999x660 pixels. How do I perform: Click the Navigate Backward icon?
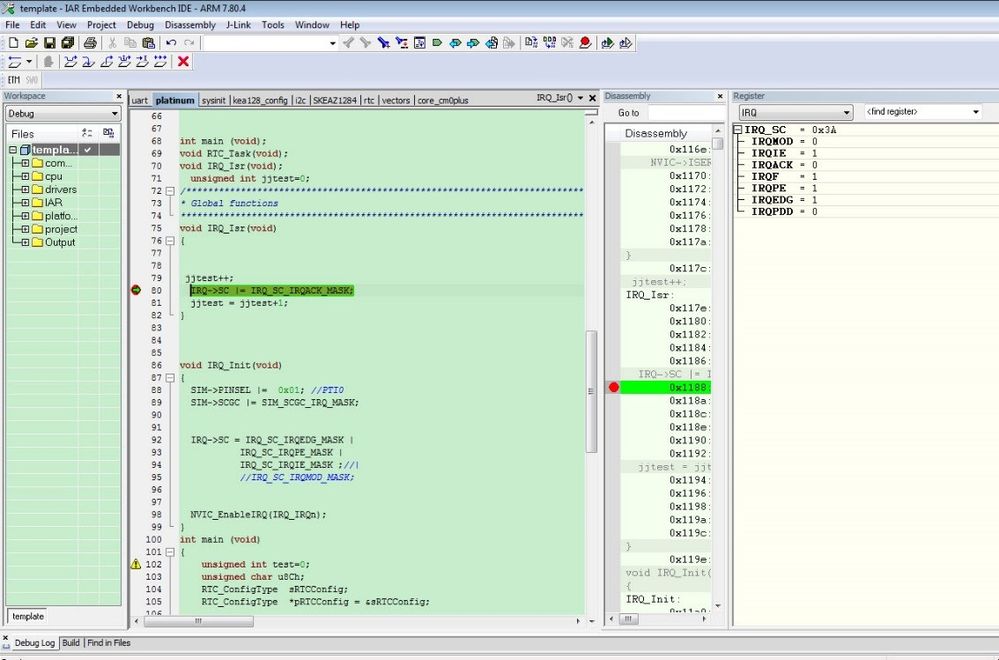[491, 43]
